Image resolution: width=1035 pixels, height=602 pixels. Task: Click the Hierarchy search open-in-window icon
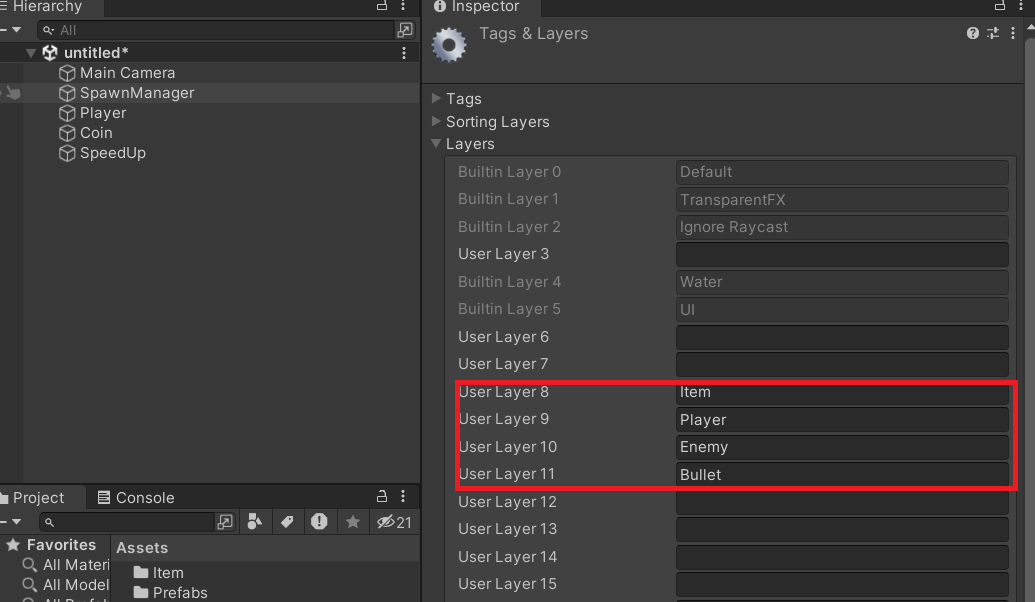tap(405, 30)
